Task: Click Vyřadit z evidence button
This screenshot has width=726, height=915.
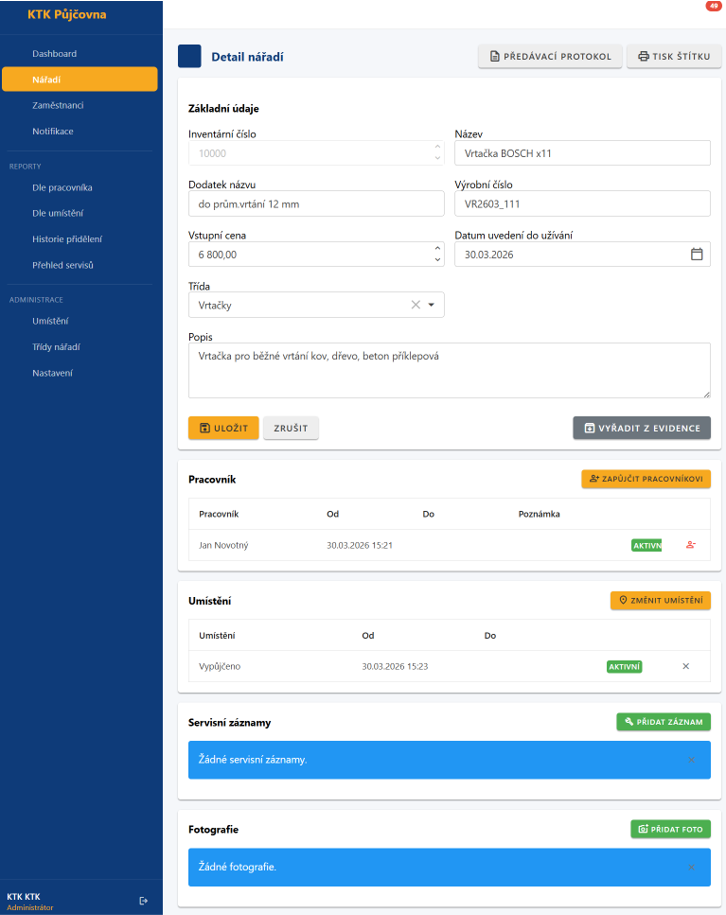Action: (641, 428)
